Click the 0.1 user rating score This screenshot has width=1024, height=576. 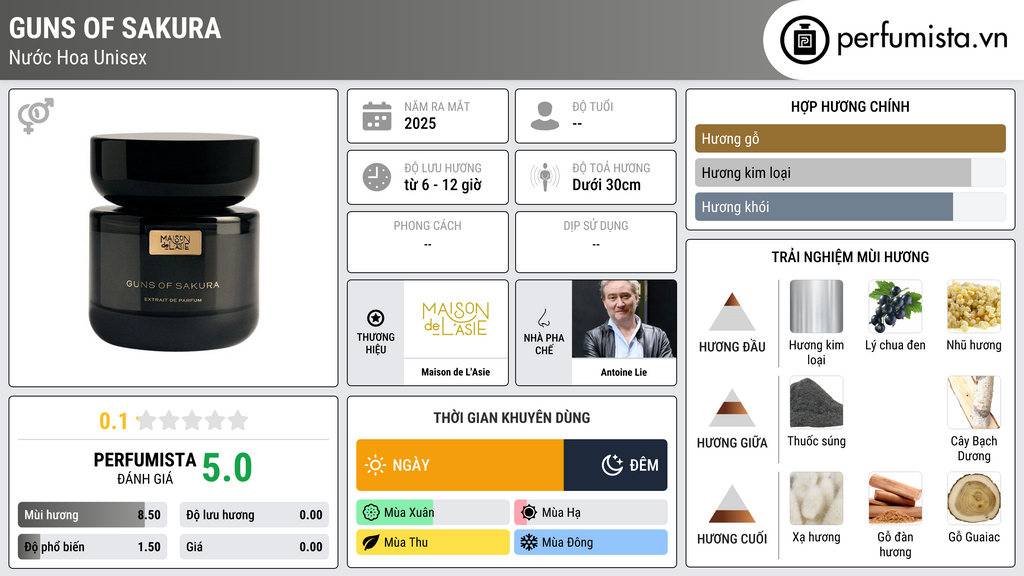[114, 421]
